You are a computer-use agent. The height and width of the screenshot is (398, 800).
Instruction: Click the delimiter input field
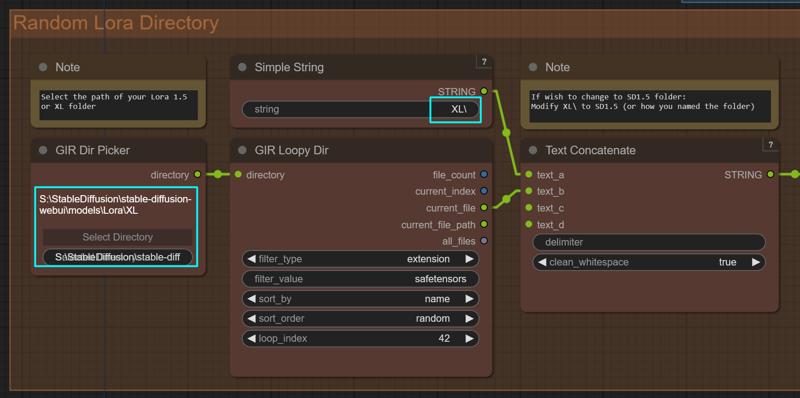tap(649, 242)
